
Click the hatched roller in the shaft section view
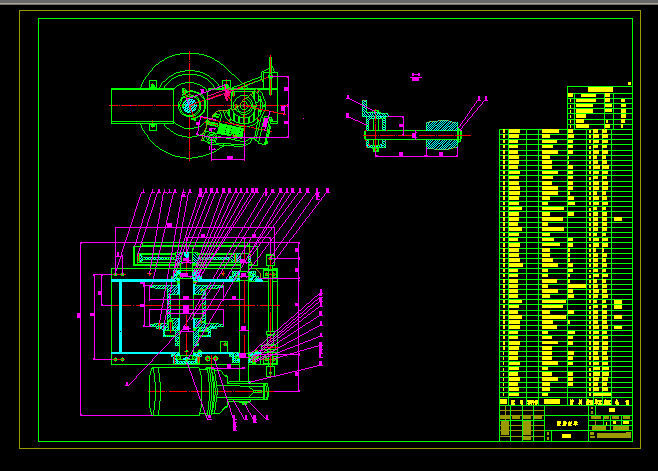point(442,135)
